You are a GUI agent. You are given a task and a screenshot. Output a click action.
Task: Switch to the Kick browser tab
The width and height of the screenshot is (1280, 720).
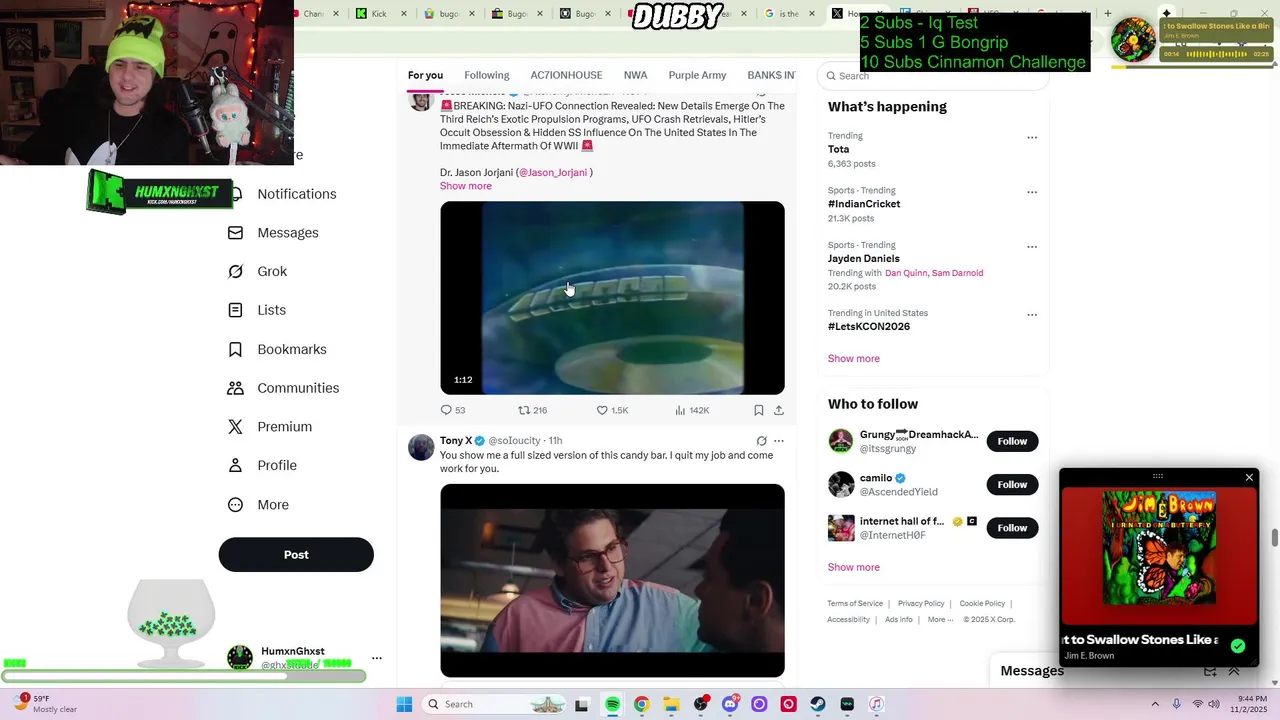pos(380,14)
